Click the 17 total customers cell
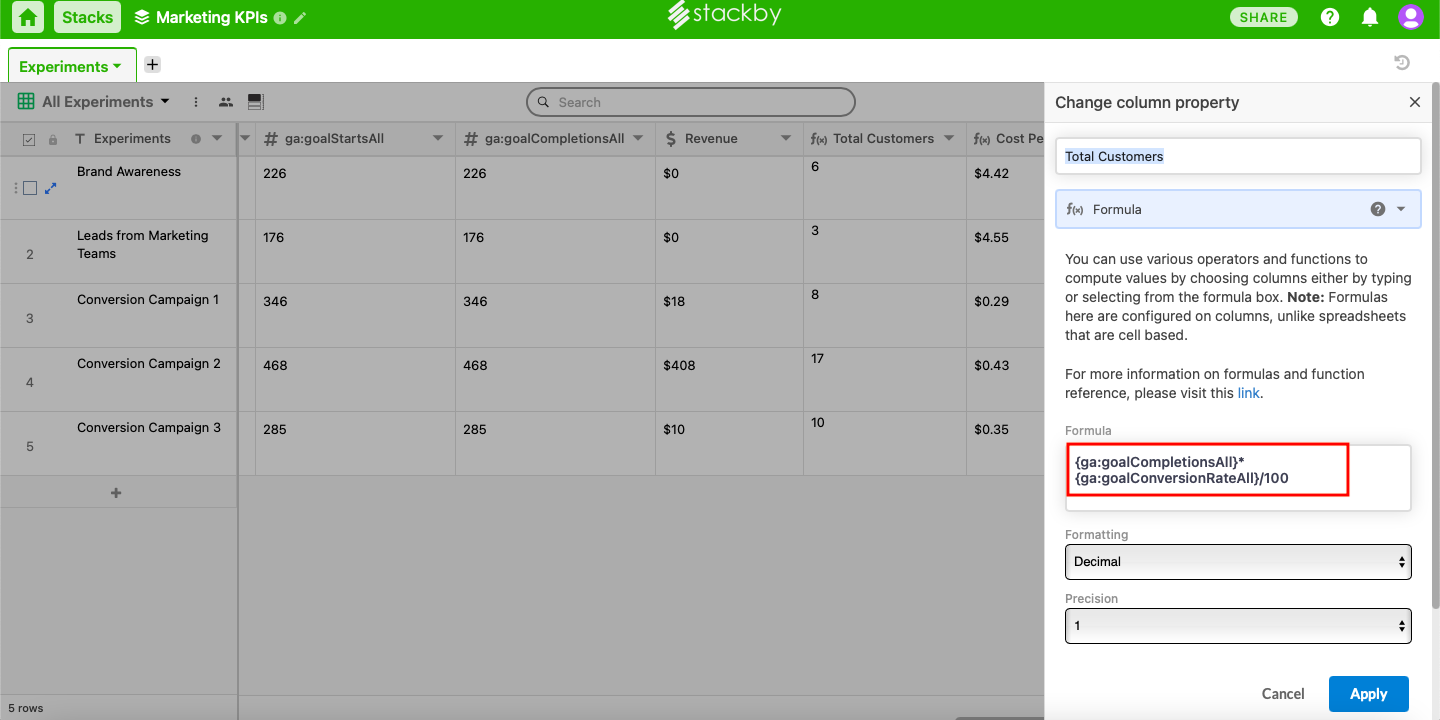This screenshot has height=720, width=1440. tap(884, 380)
